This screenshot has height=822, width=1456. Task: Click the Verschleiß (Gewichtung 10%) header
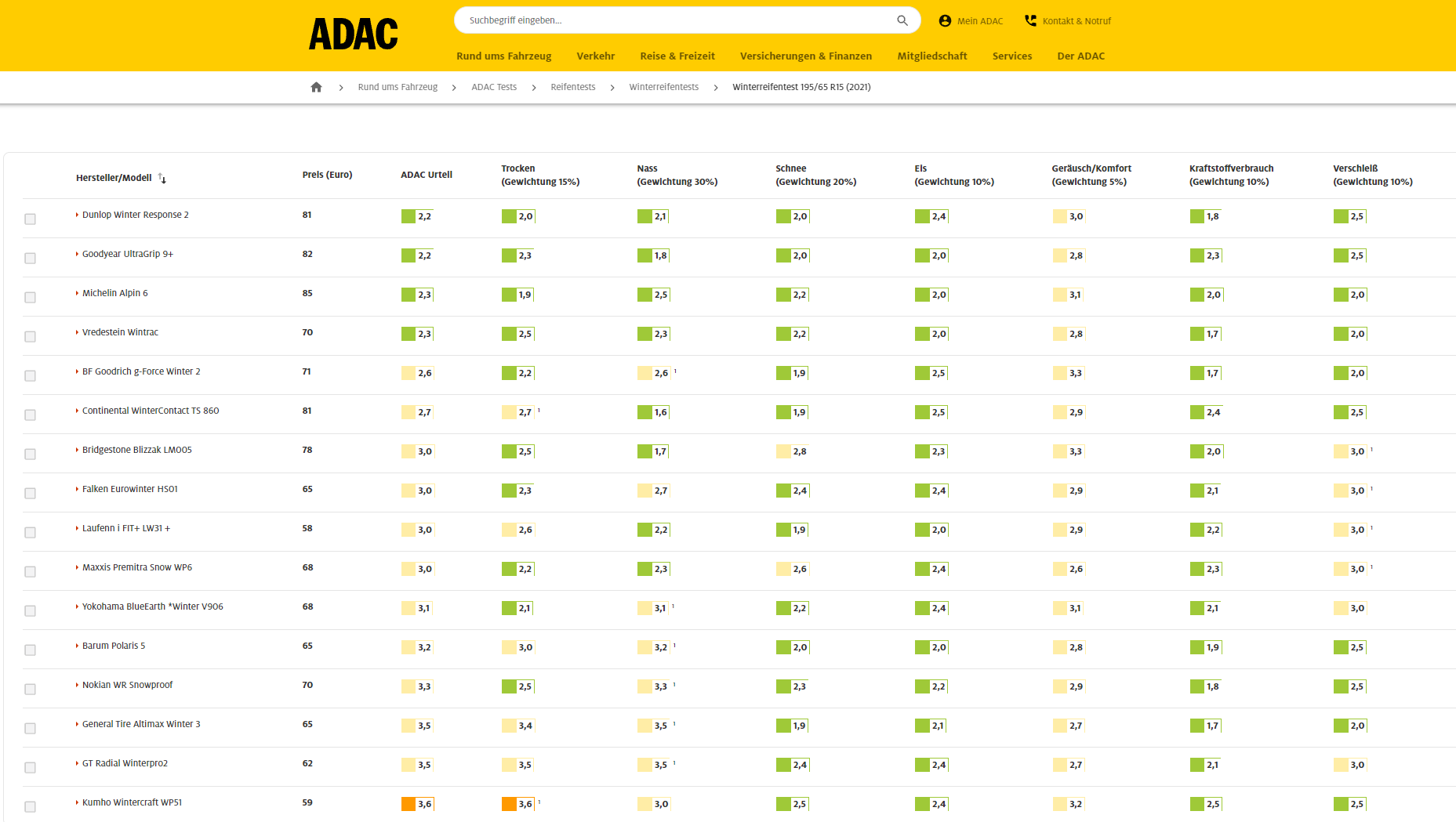pyautogui.click(x=1373, y=175)
